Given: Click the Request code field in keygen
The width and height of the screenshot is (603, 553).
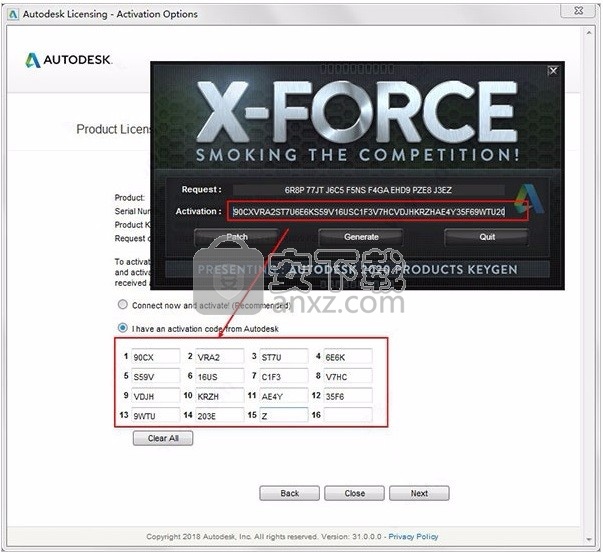Looking at the screenshot, I should coord(368,190).
